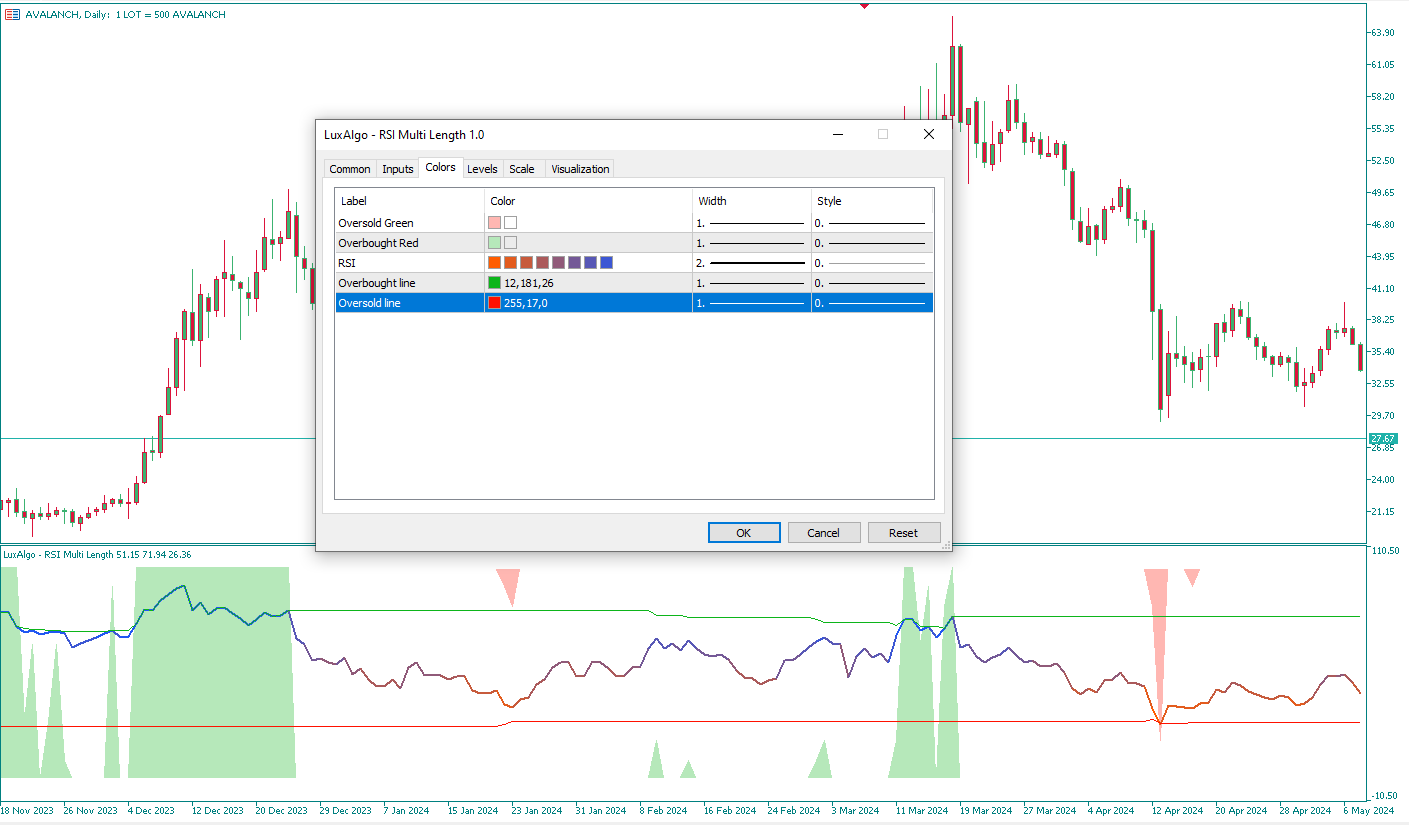Close the RSI Multi Length dialog

[x=928, y=134]
